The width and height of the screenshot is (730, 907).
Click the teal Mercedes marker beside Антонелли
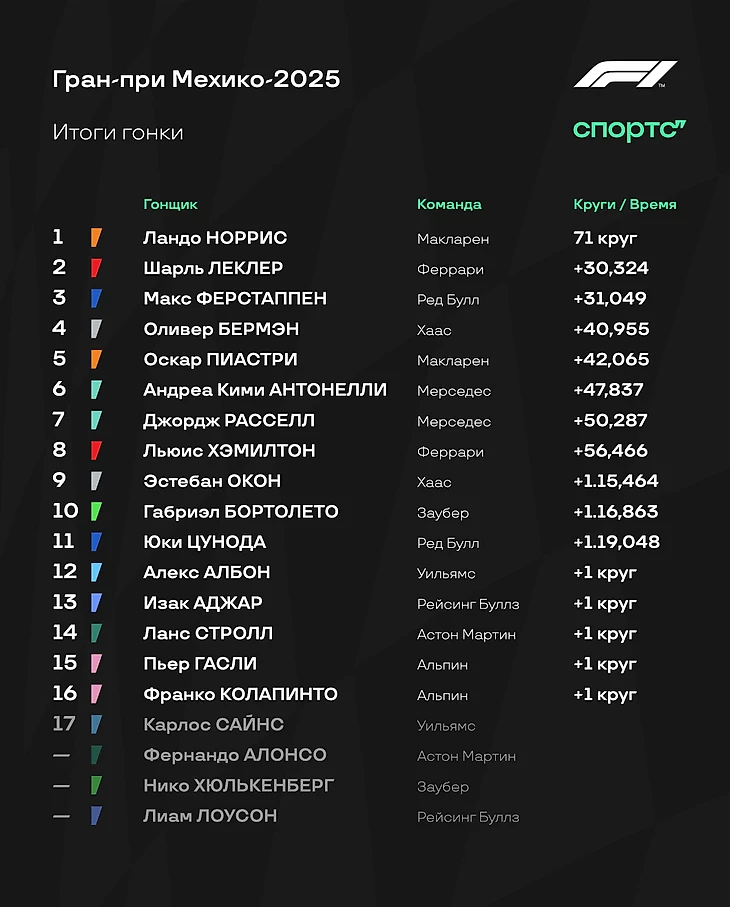96,390
